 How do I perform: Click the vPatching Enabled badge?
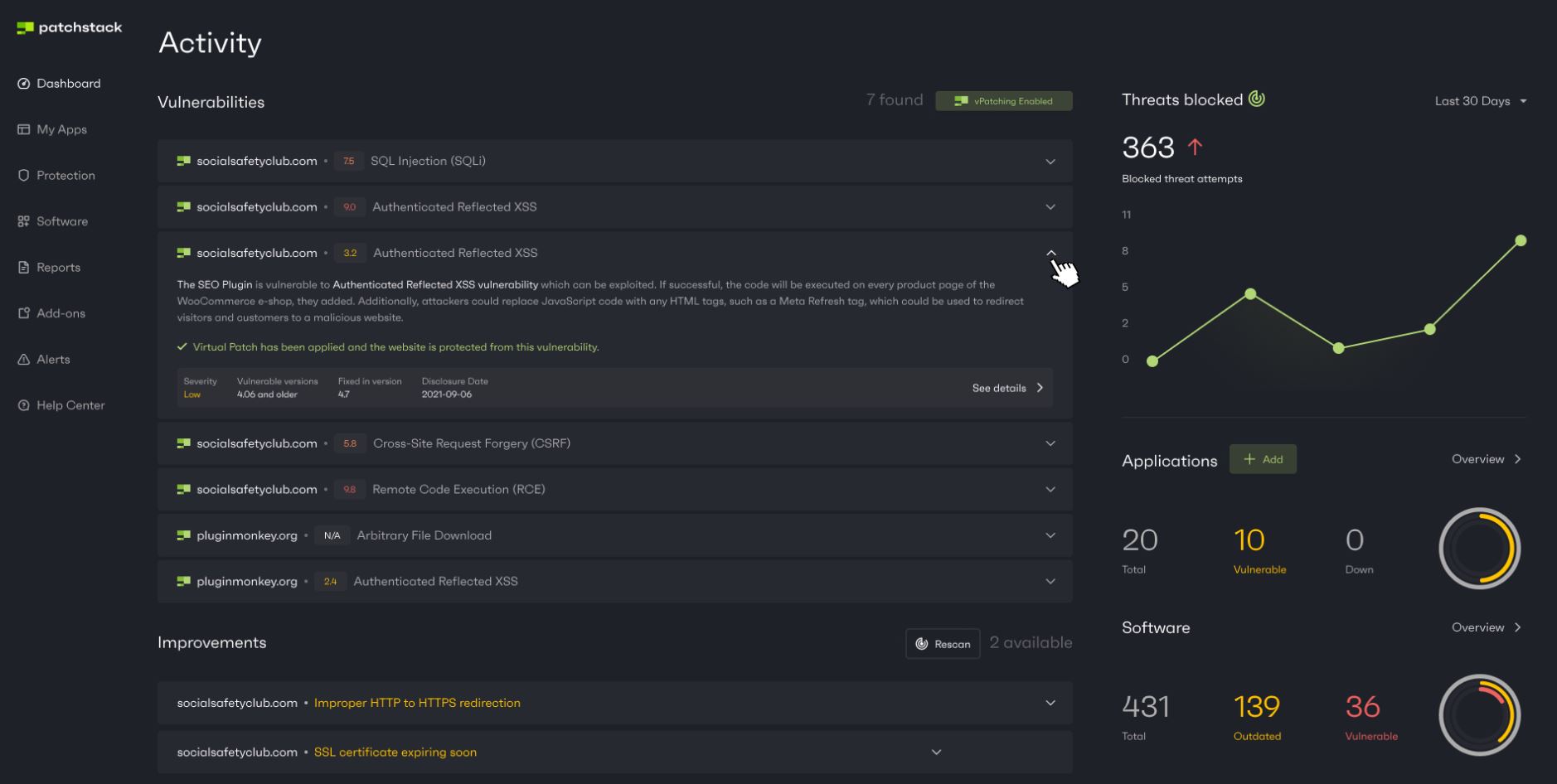[1004, 101]
